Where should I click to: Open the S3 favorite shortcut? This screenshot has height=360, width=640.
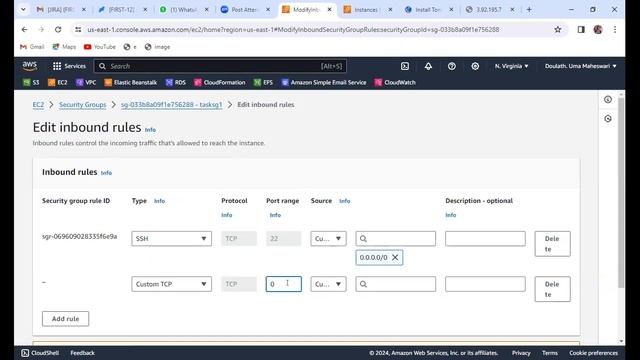pos(31,82)
